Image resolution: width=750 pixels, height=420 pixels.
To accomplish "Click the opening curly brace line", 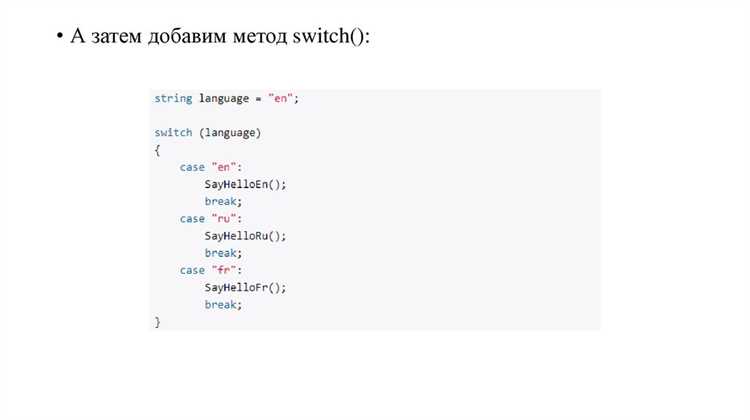I will point(157,150).
